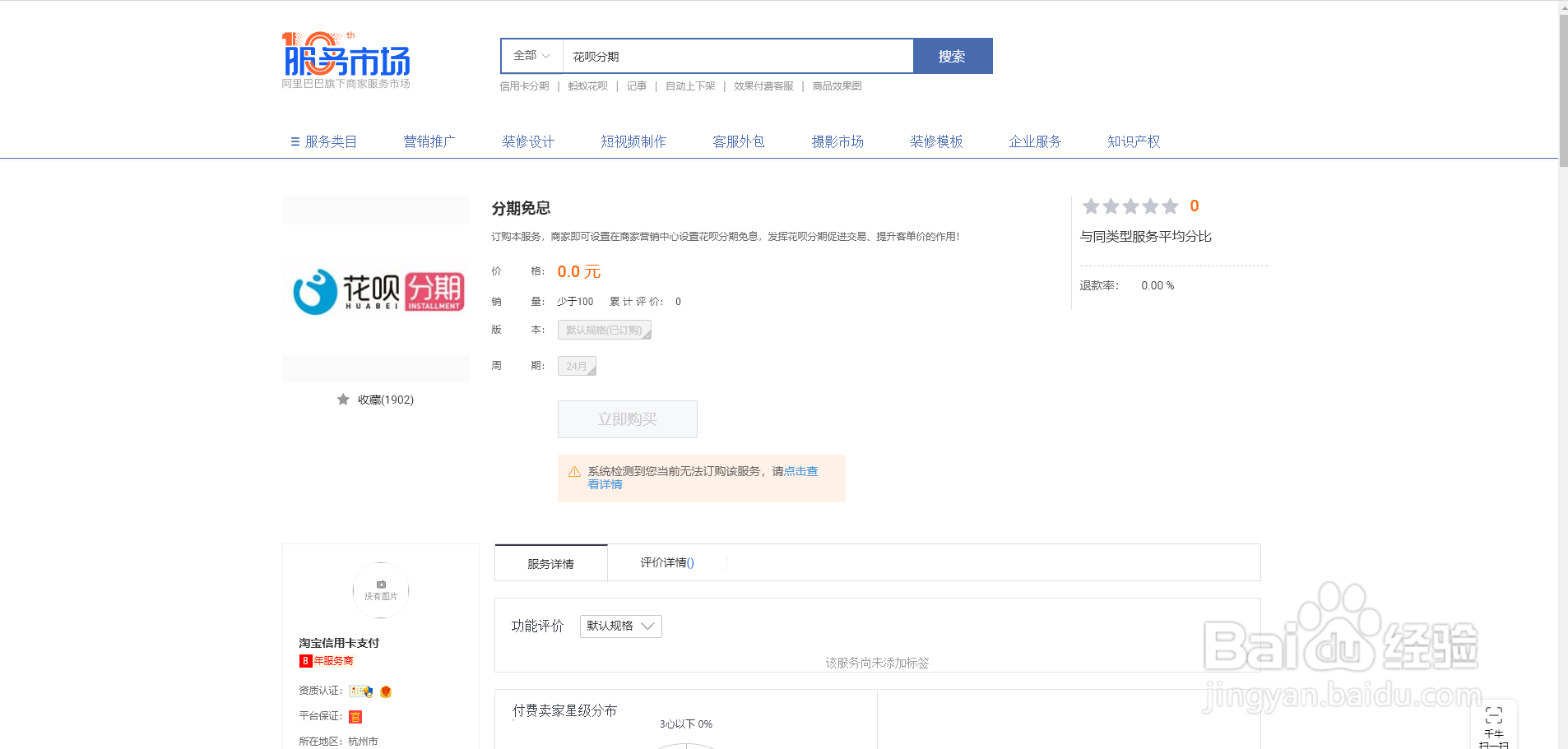Open the 效果付费客服 suggested search
The width and height of the screenshot is (1568, 749).
click(x=763, y=86)
